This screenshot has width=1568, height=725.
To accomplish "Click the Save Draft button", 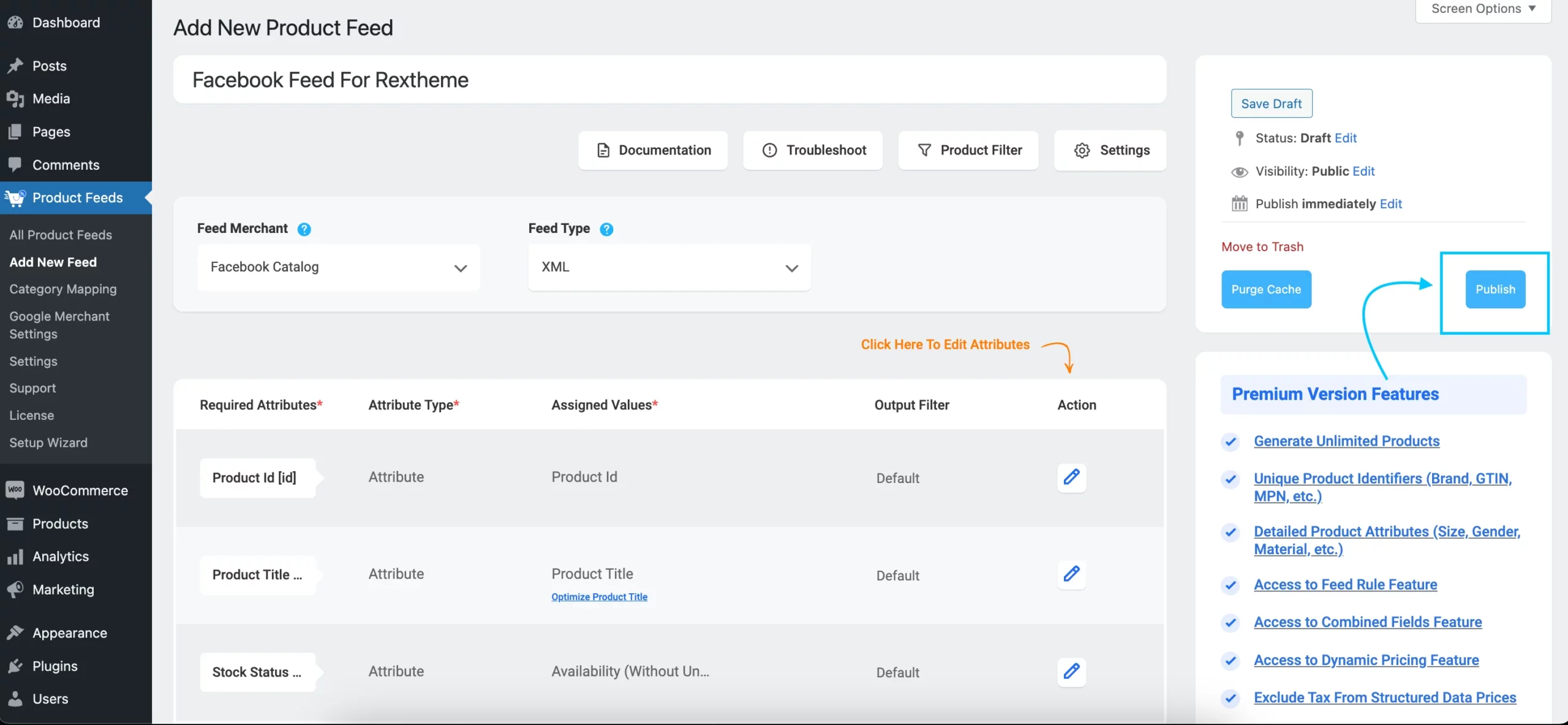I will 1272,104.
